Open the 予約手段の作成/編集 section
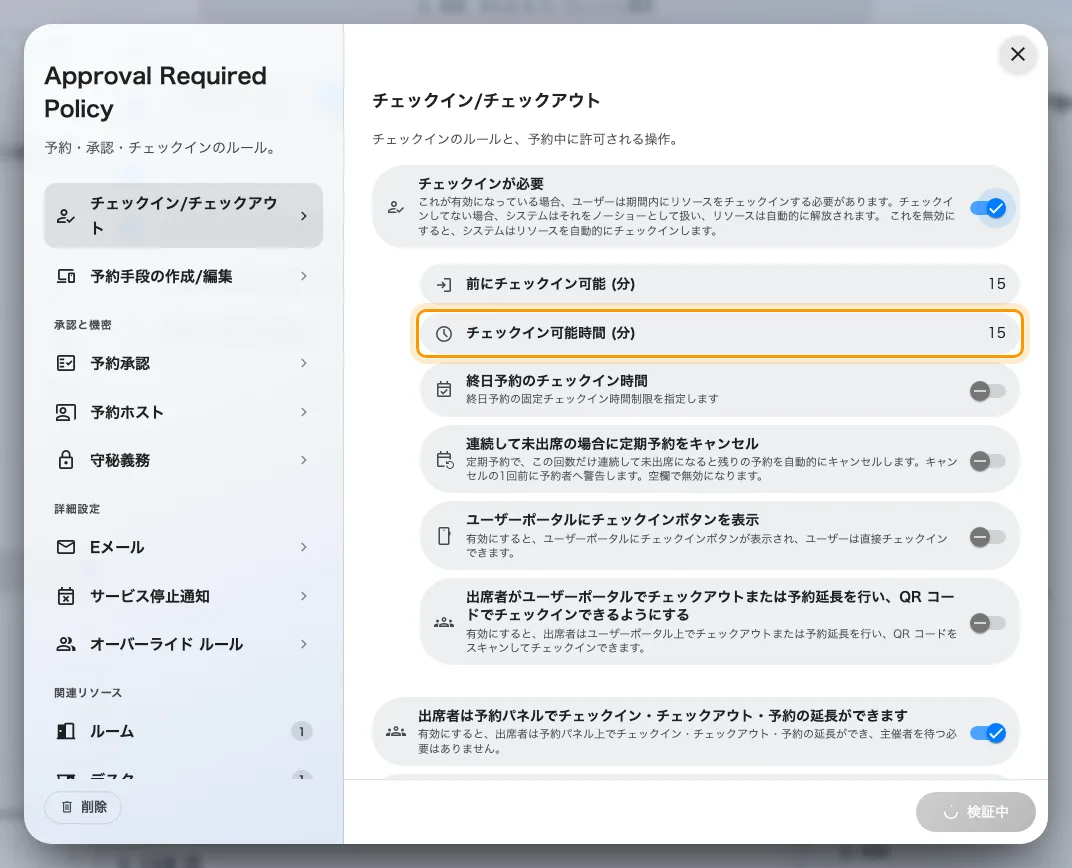1072x868 pixels. [x=183, y=276]
